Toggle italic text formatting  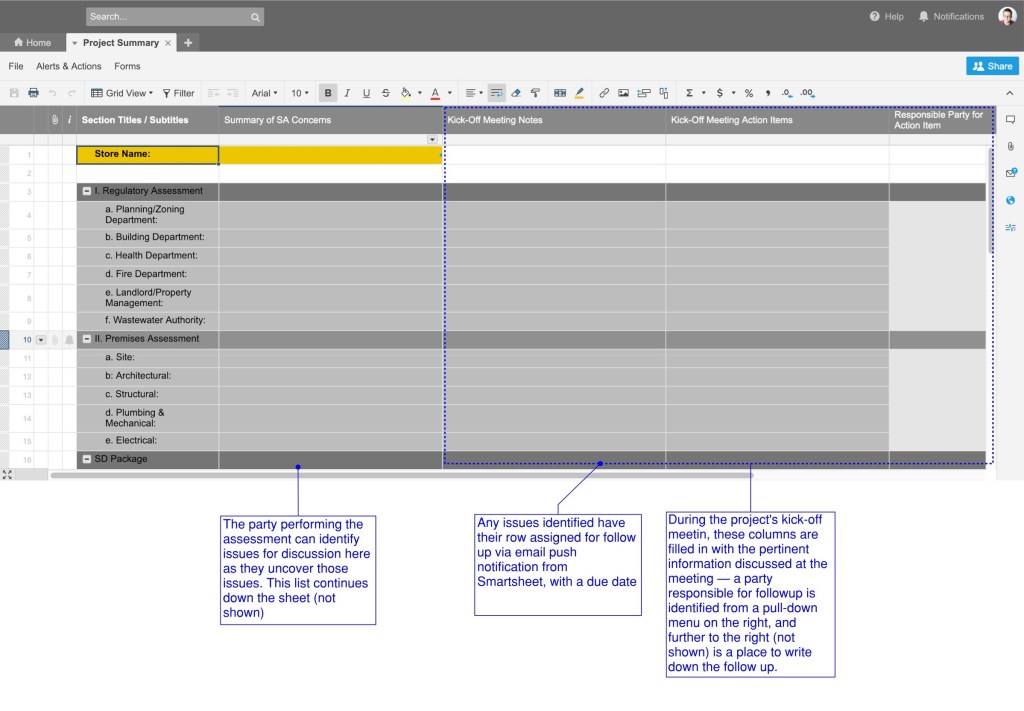347,93
